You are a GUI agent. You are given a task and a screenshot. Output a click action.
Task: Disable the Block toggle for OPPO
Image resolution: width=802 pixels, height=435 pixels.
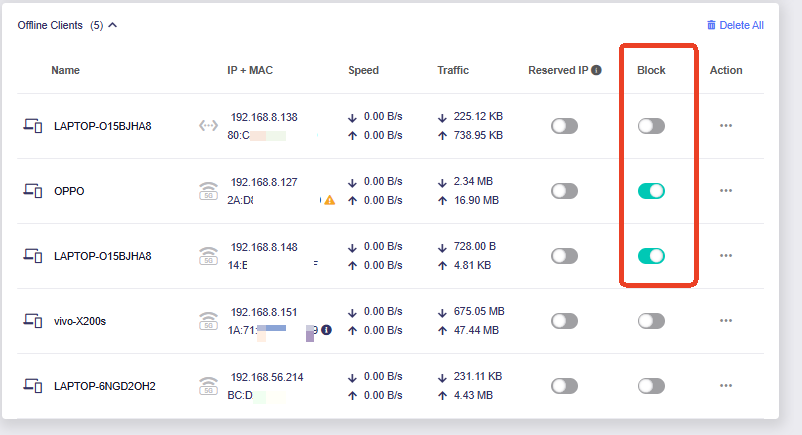pyautogui.click(x=651, y=191)
